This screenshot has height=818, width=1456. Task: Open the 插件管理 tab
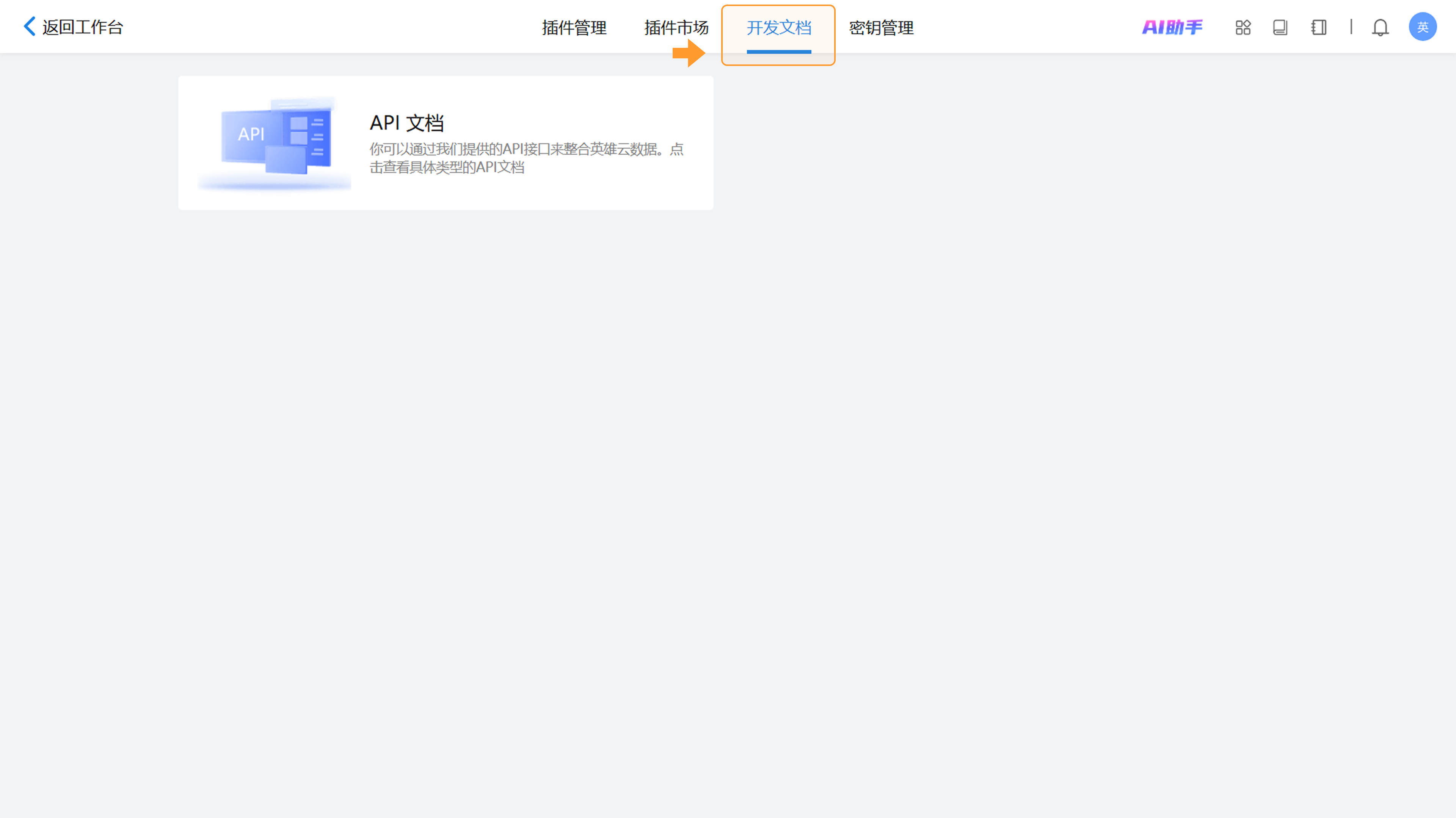click(574, 28)
